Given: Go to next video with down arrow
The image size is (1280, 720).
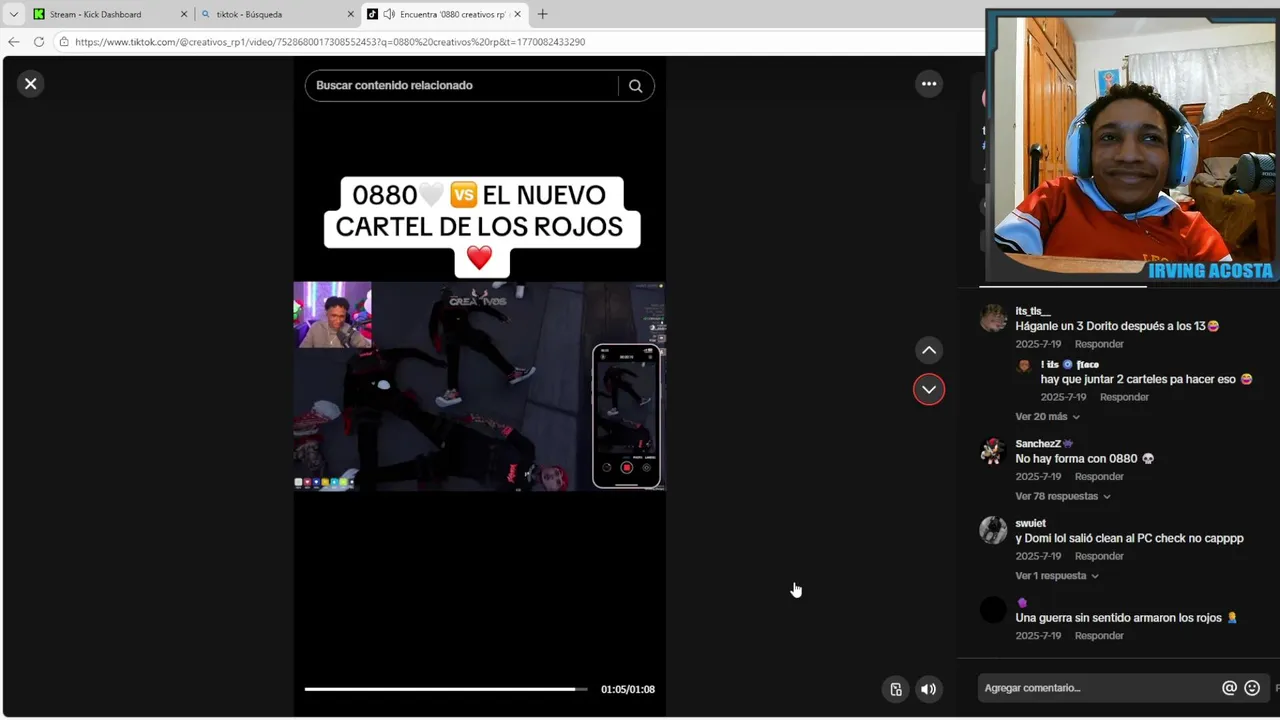Looking at the screenshot, I should point(929,389).
